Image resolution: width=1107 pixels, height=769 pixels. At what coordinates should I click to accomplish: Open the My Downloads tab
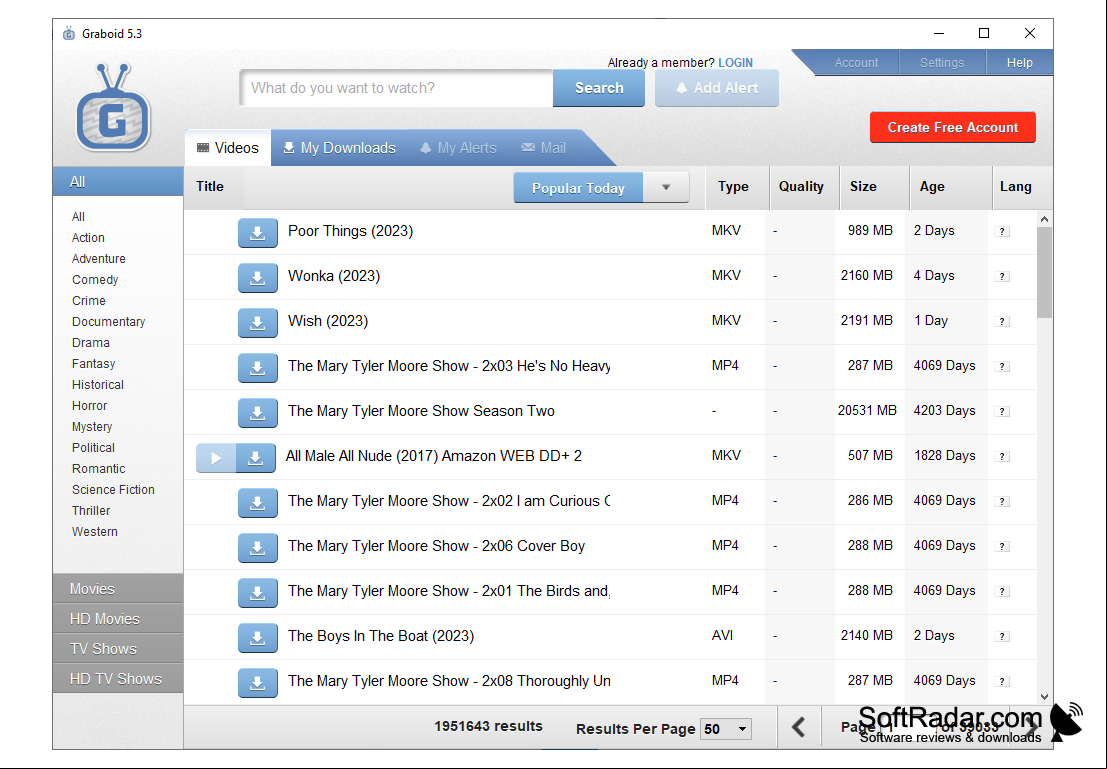340,148
